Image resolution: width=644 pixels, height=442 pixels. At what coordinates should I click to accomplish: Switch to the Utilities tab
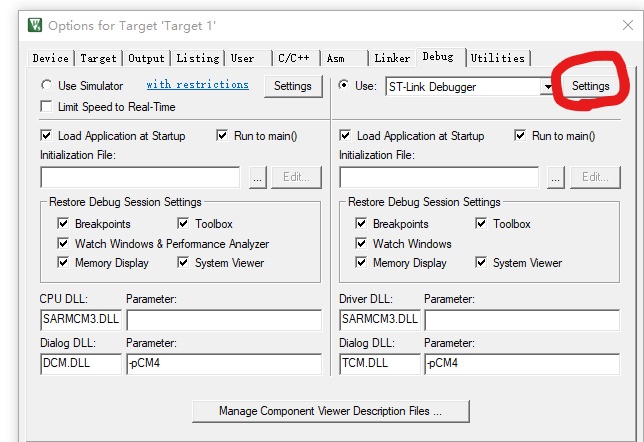click(x=498, y=58)
